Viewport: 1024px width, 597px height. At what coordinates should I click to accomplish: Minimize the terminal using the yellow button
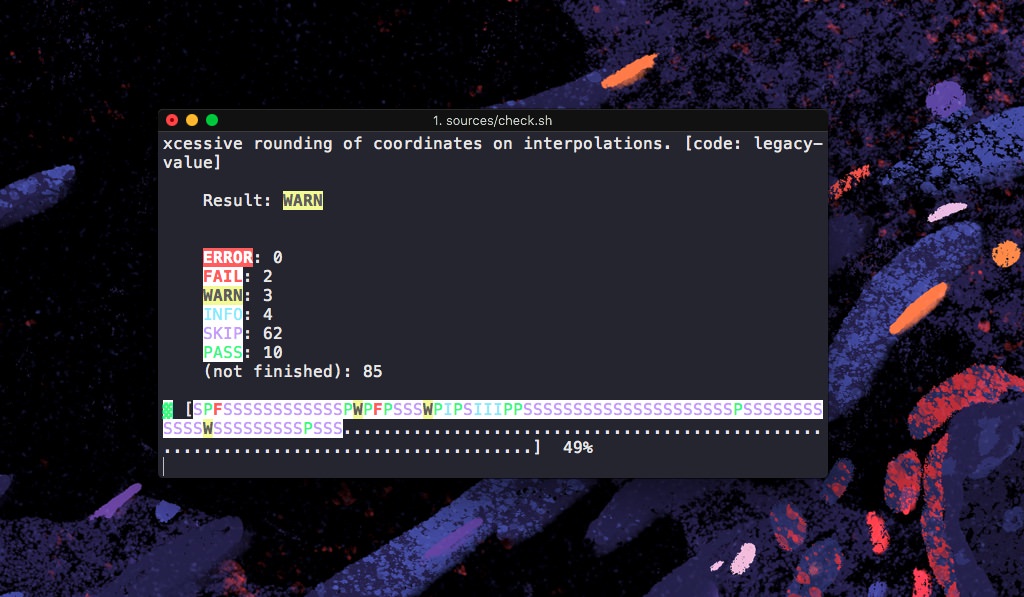click(x=192, y=120)
